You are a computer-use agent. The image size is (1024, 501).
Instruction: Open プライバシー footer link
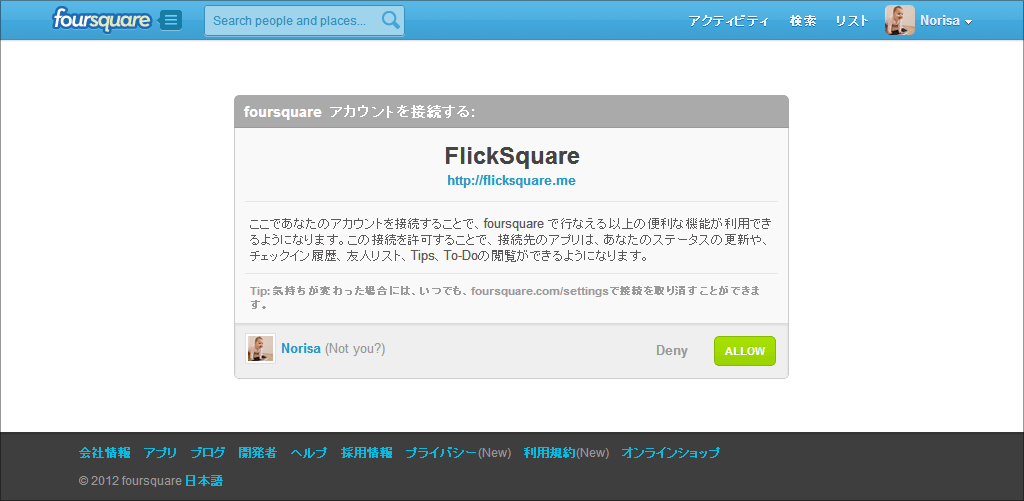[x=441, y=453]
